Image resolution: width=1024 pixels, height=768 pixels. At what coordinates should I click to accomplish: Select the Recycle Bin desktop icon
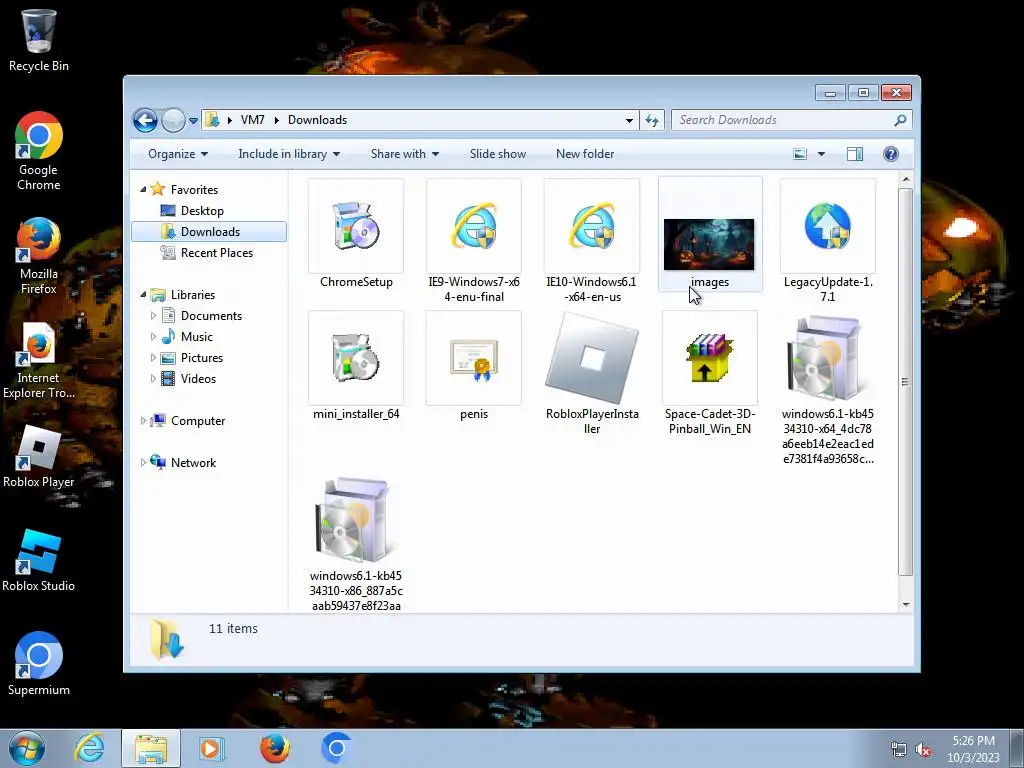coord(39,40)
